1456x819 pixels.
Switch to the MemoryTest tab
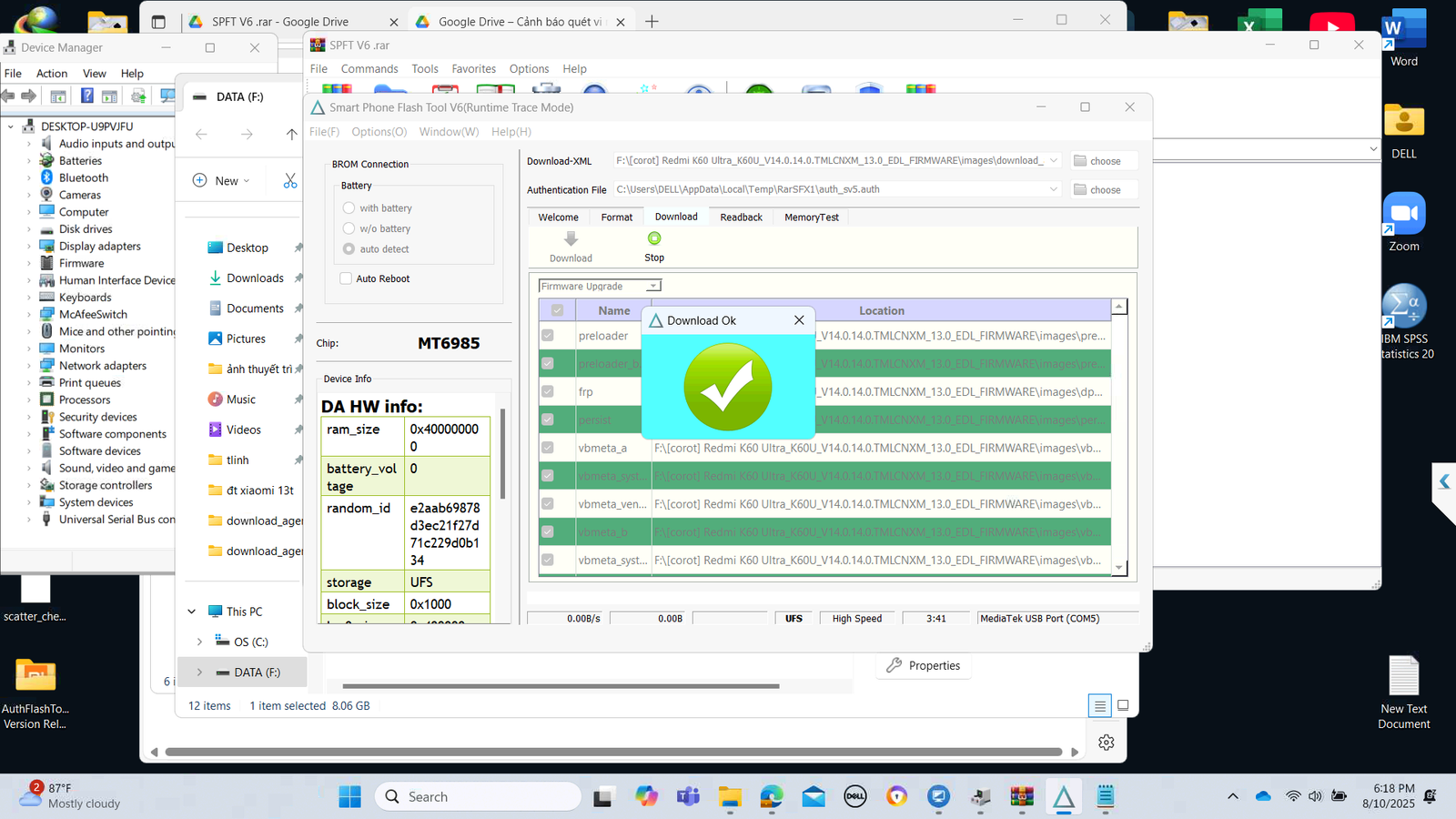812,217
